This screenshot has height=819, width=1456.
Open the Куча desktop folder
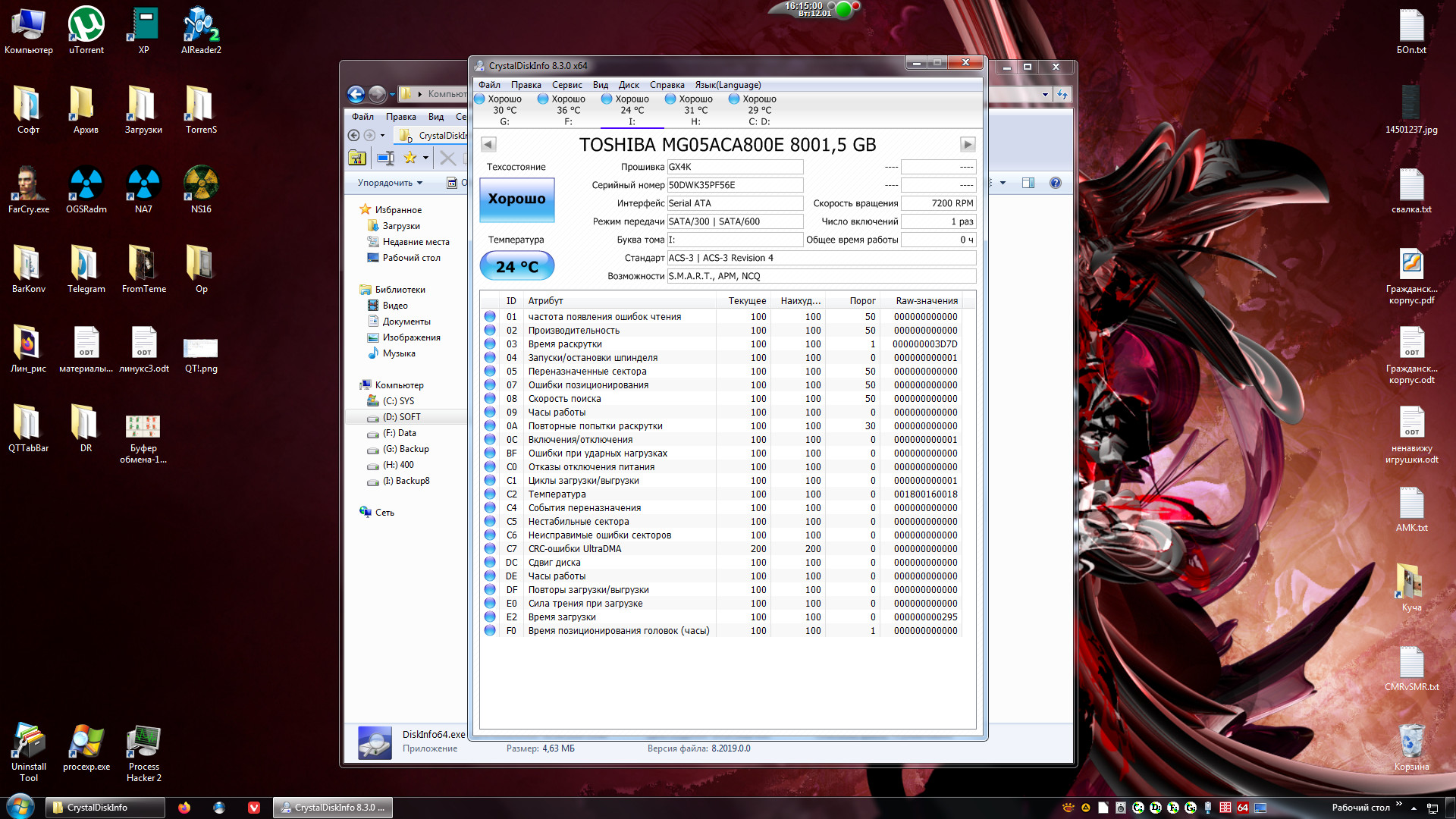pos(1411,588)
